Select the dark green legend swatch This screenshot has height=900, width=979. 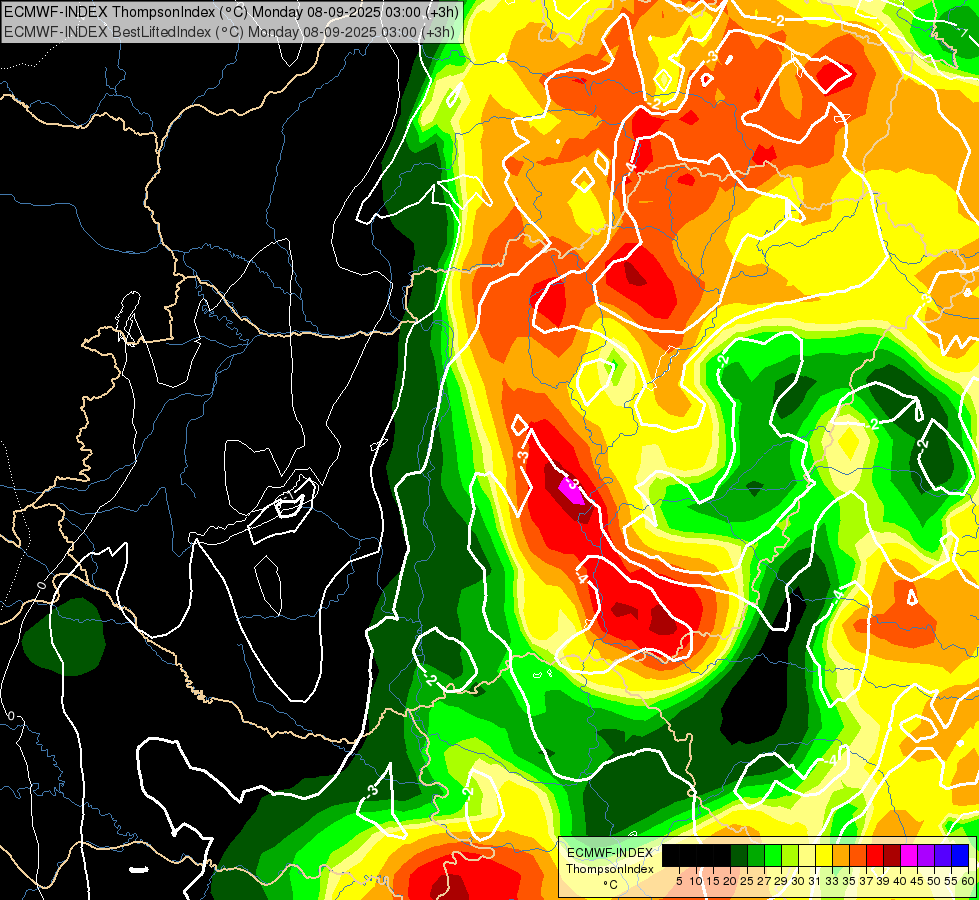point(739,856)
